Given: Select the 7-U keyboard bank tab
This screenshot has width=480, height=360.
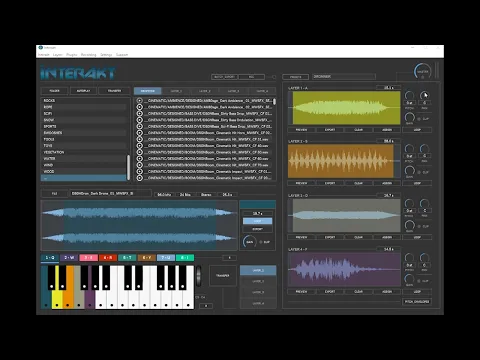Looking at the screenshot, I should coord(166,258).
